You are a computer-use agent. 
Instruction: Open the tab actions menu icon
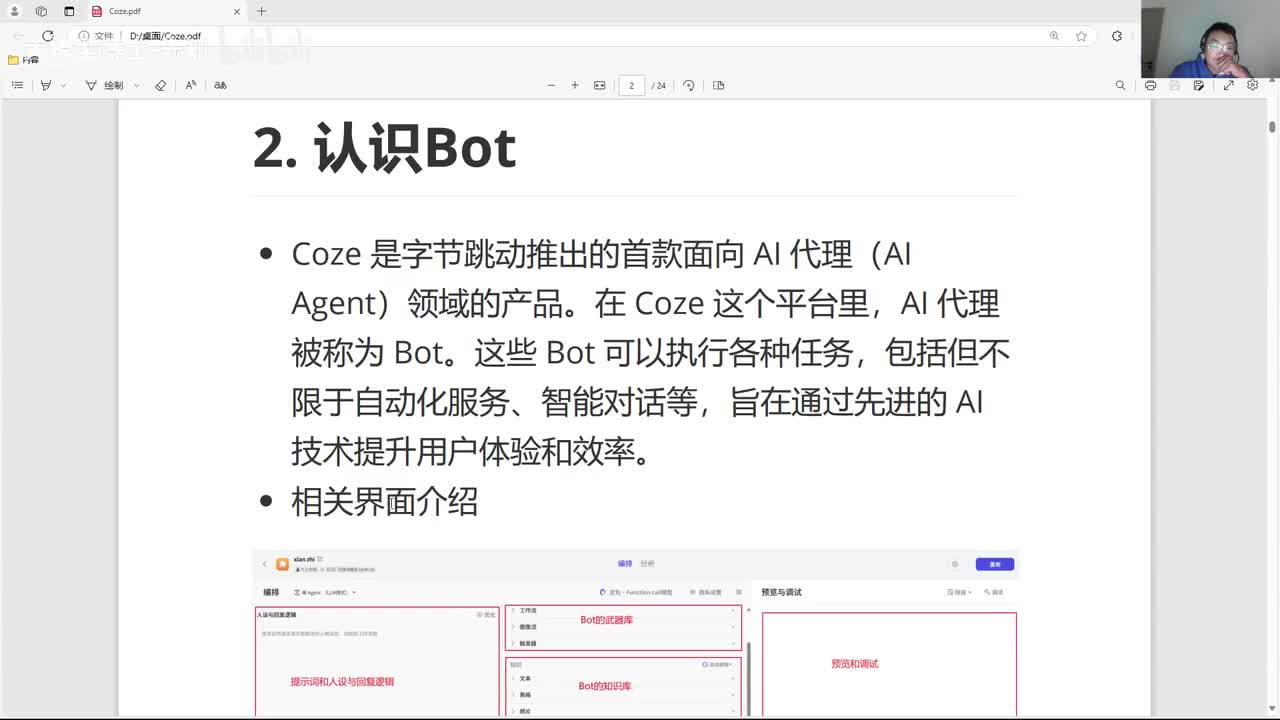[69, 11]
